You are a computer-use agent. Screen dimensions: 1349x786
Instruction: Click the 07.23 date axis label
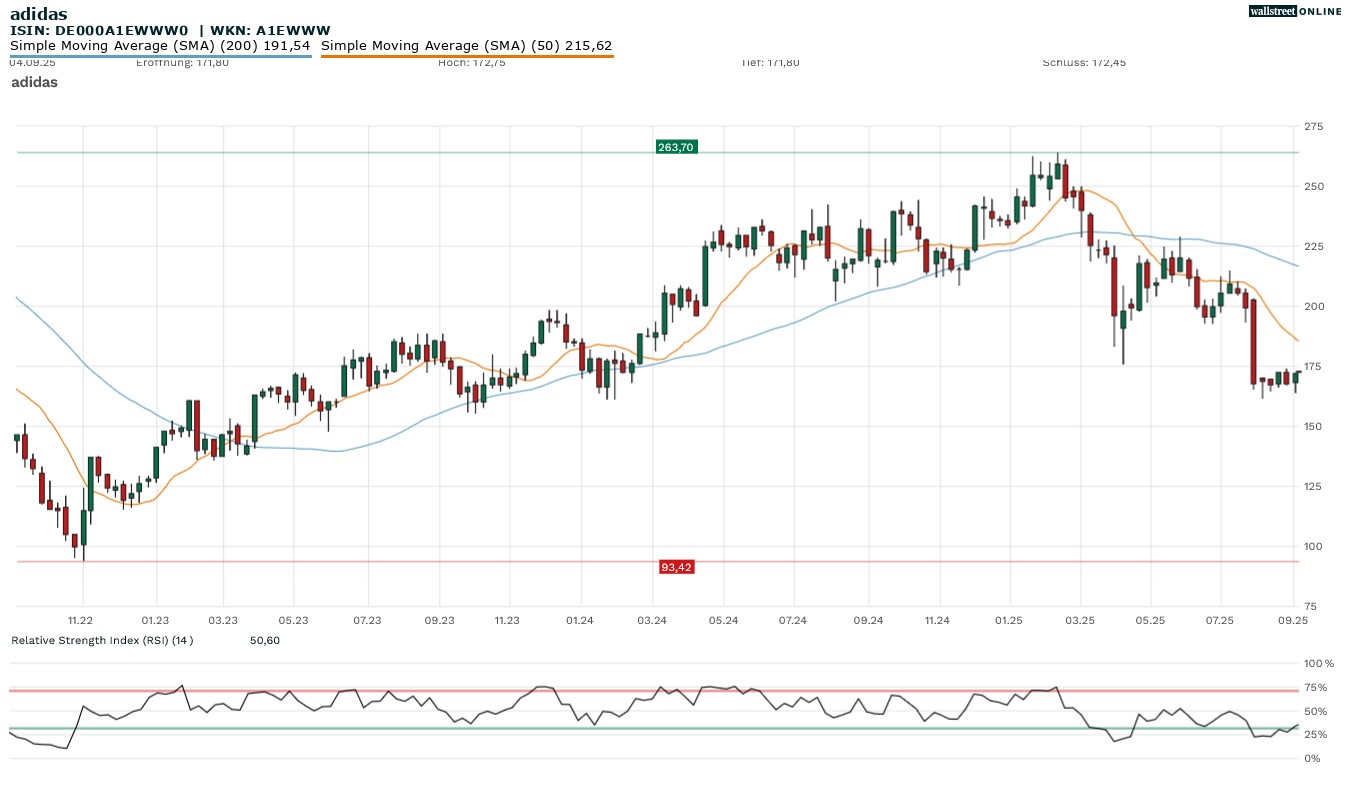tap(367, 621)
